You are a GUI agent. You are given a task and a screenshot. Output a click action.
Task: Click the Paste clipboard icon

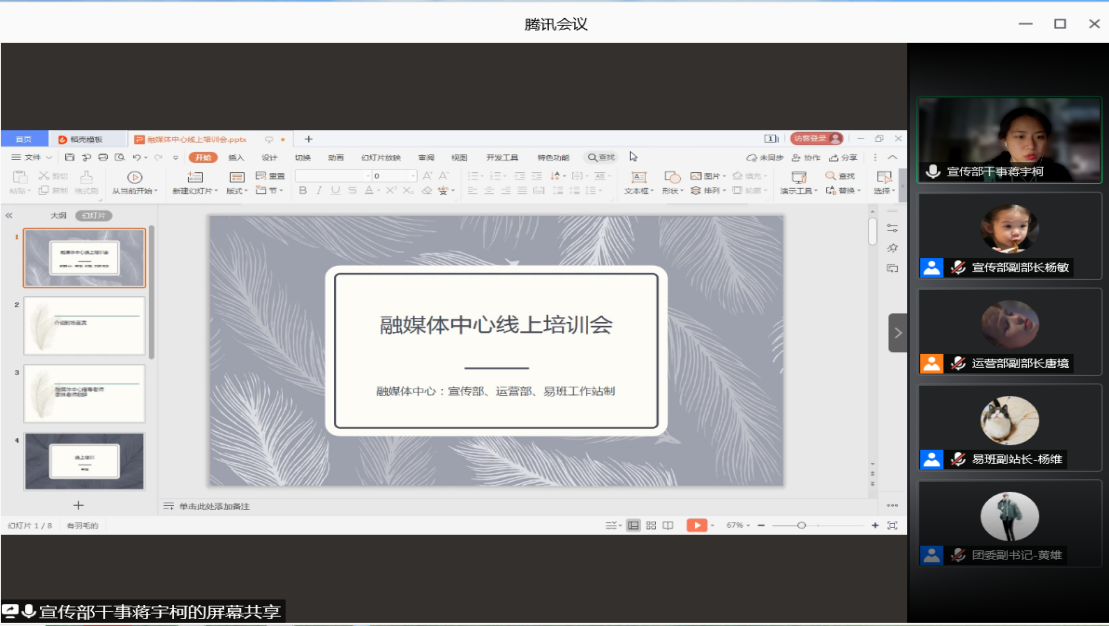pos(20,177)
